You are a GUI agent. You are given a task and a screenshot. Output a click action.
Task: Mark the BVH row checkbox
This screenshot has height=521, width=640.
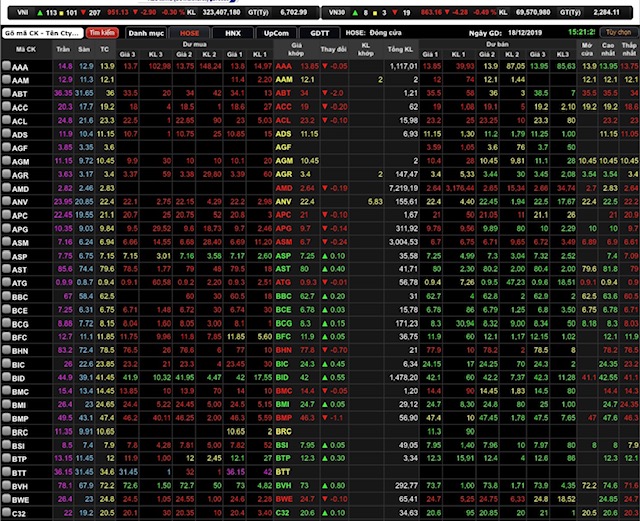[6, 485]
